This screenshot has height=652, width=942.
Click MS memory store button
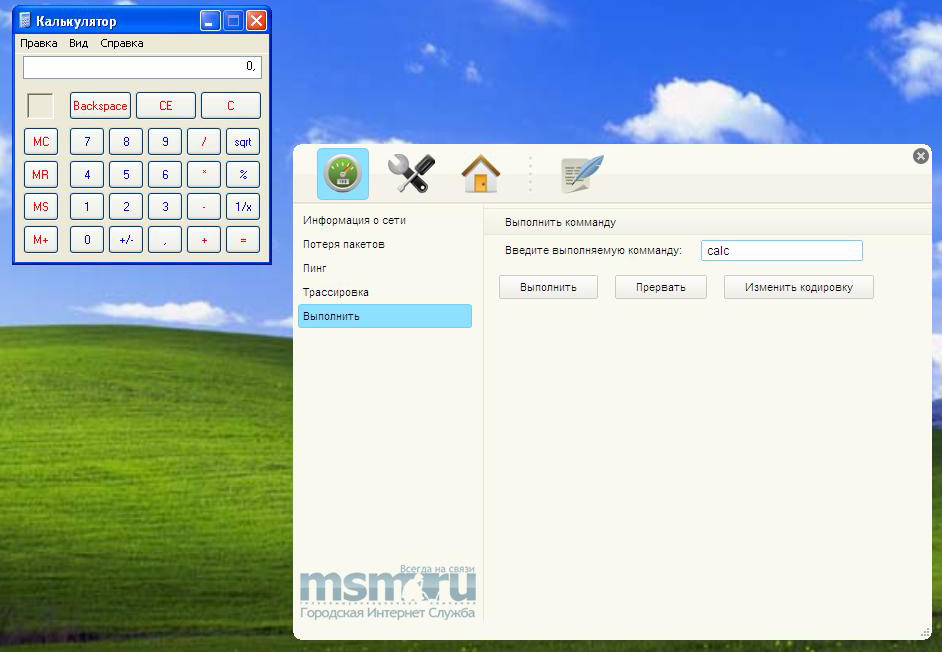point(41,207)
